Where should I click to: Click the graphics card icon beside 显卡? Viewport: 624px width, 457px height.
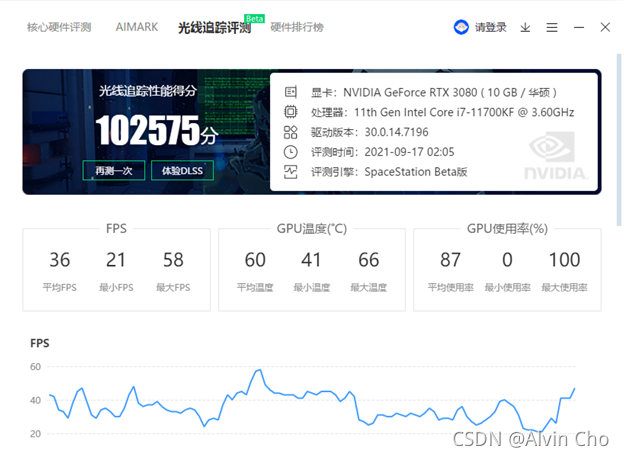[291, 92]
